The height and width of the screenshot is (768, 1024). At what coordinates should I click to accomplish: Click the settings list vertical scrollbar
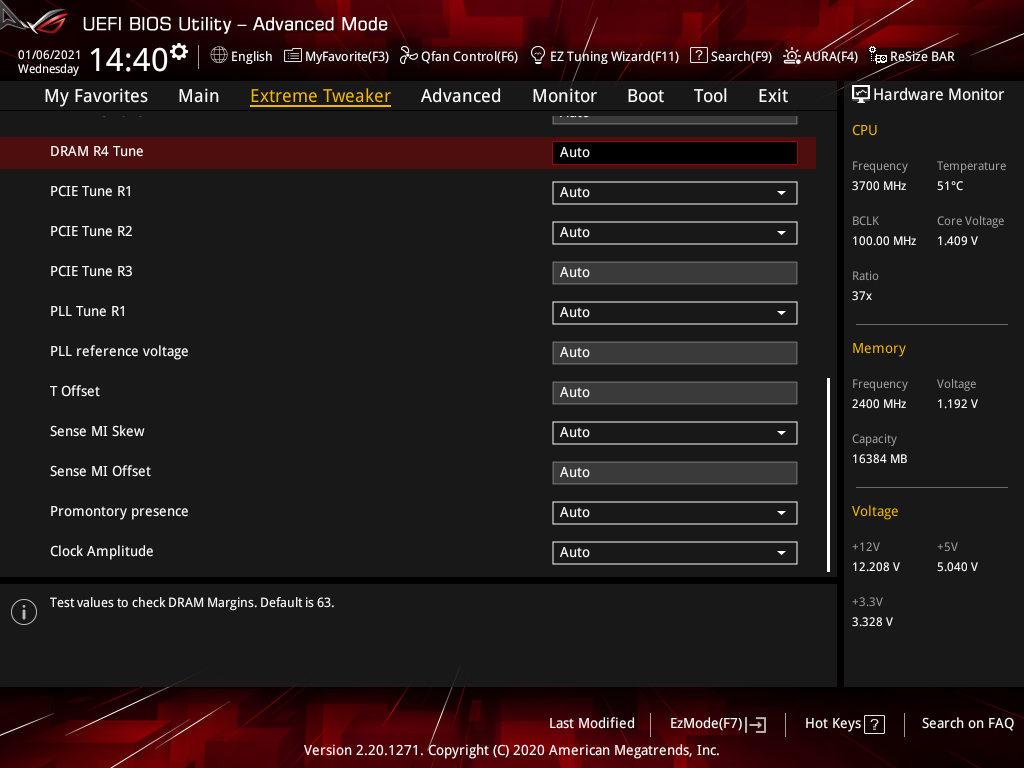pyautogui.click(x=829, y=475)
